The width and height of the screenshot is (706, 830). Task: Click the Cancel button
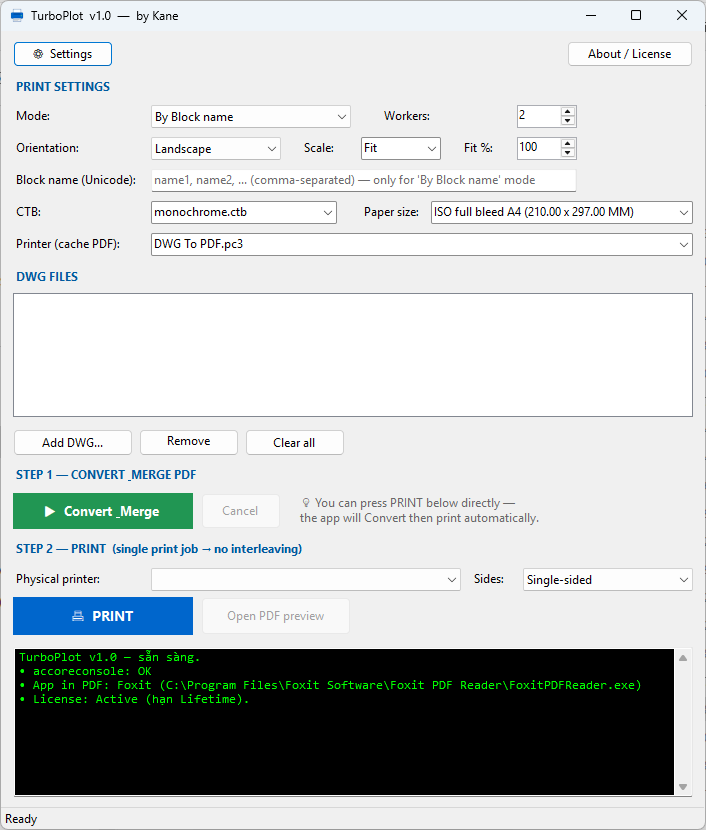241,511
